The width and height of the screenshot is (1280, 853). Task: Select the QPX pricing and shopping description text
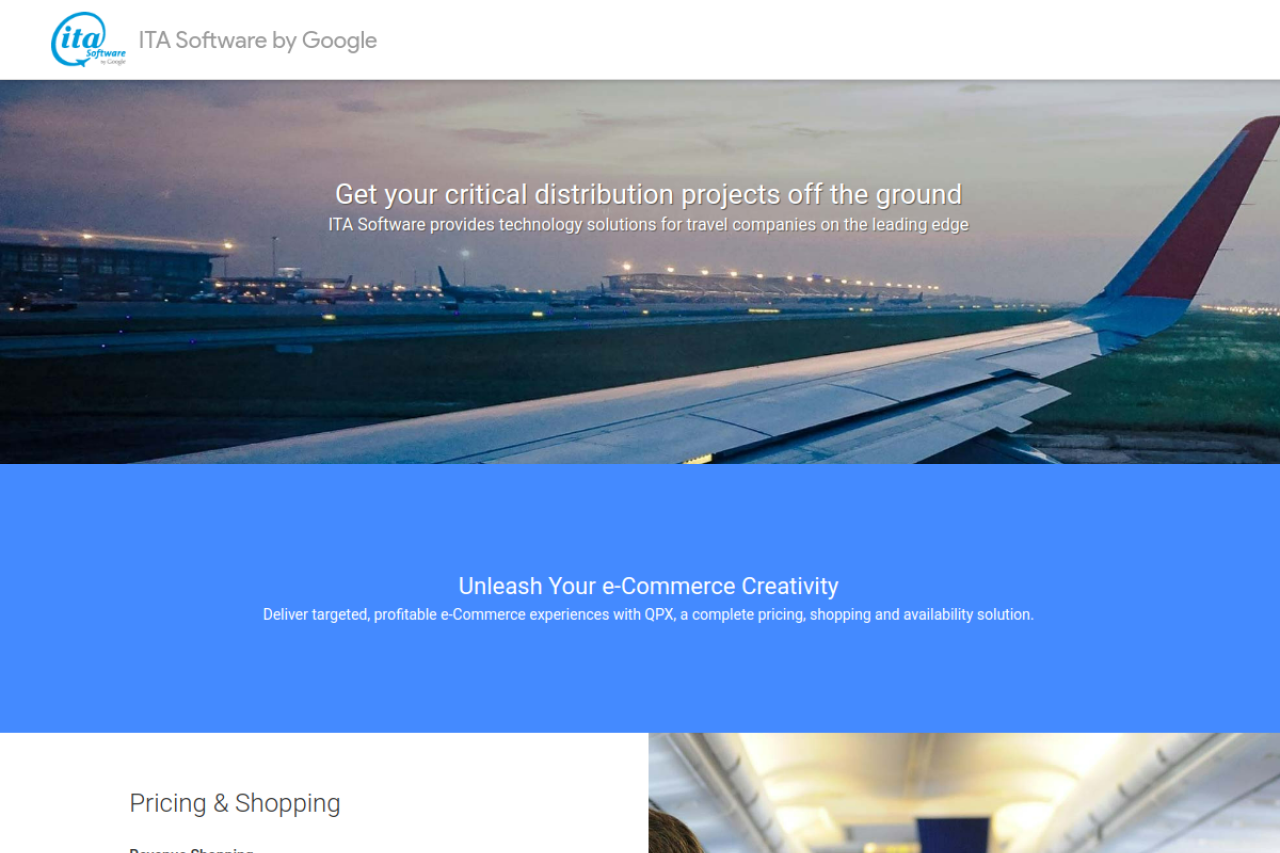coord(648,614)
